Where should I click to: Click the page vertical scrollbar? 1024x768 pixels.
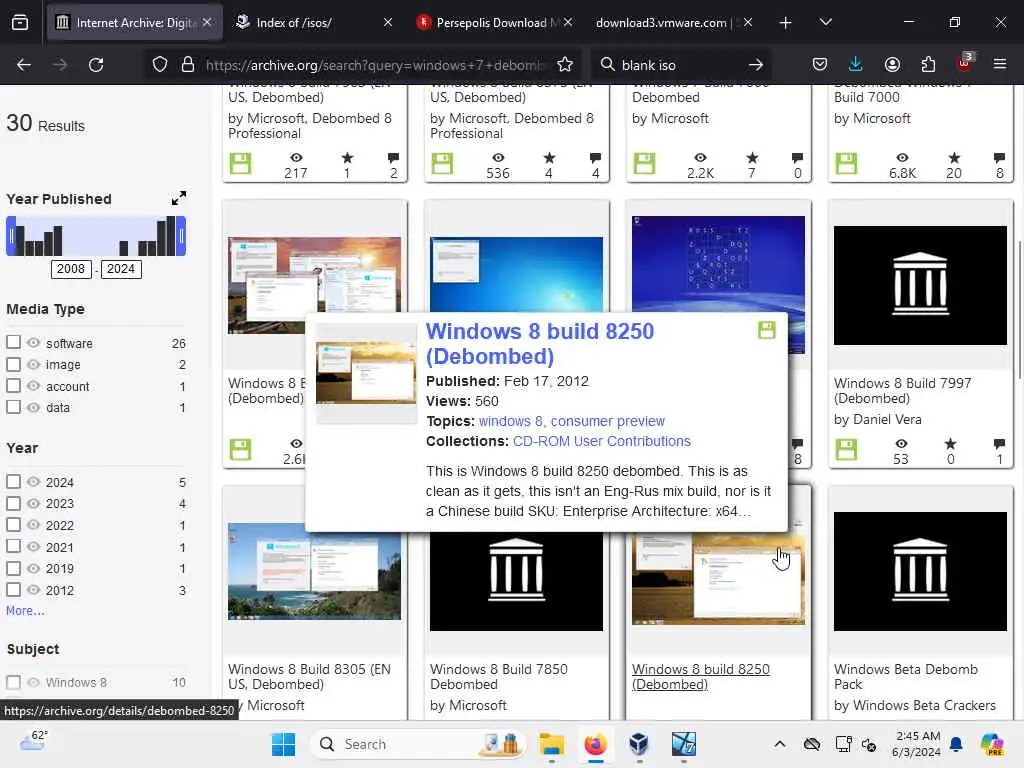click(1020, 310)
